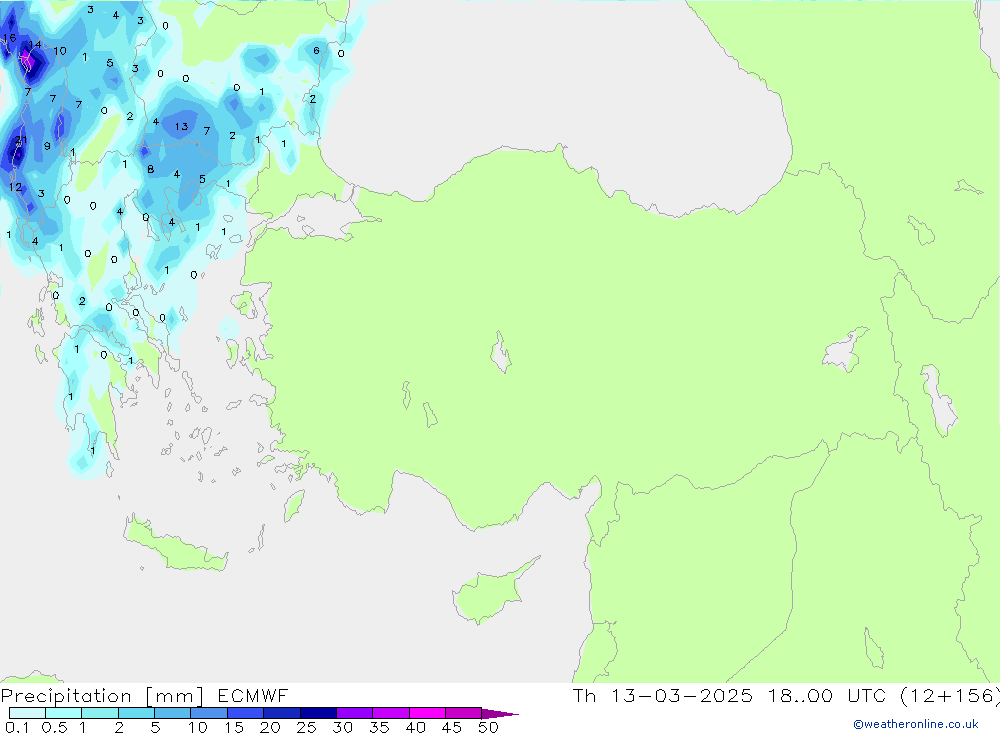Select the 20–25 mm legend color box

pyautogui.click(x=281, y=713)
